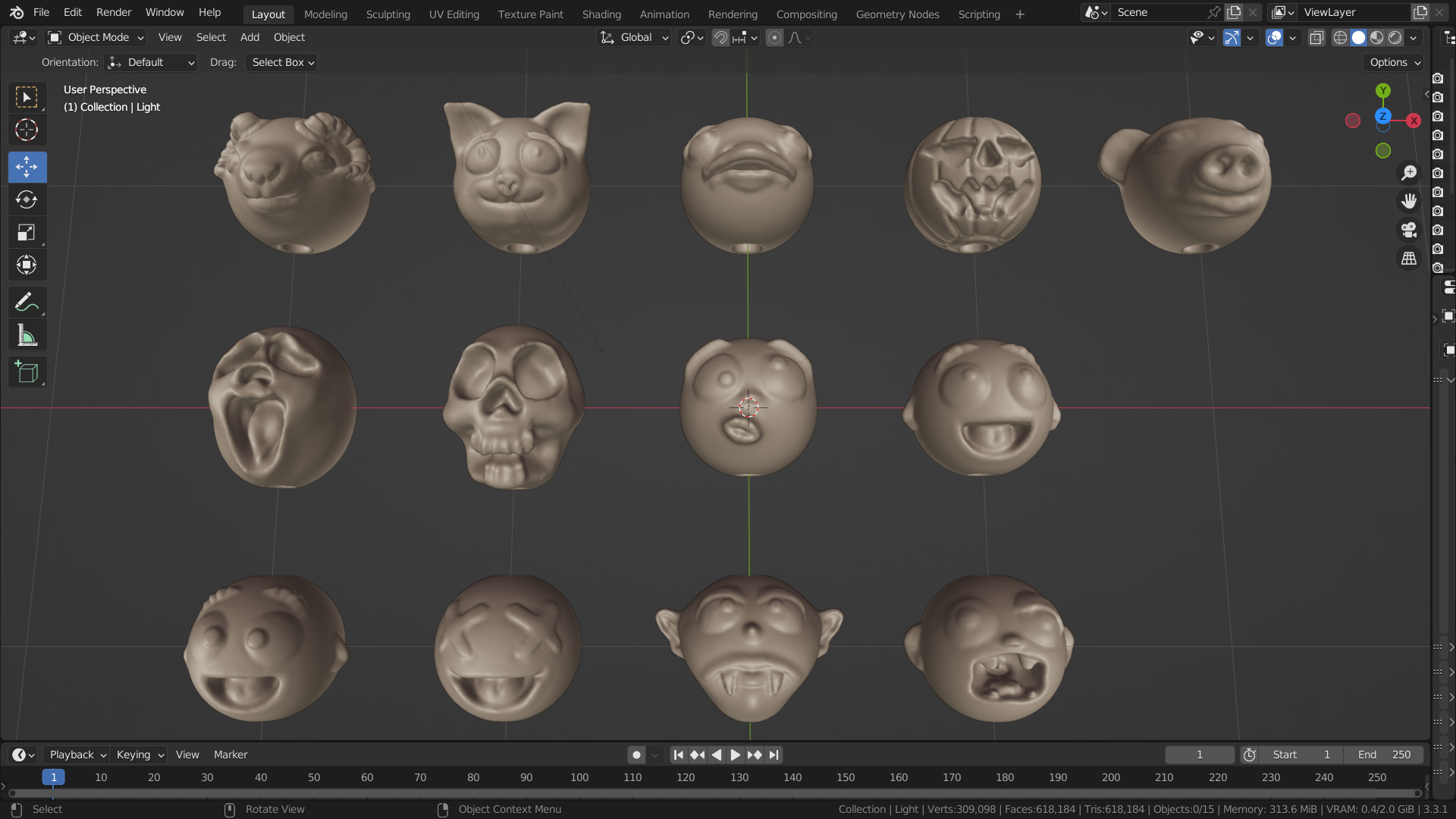Image resolution: width=1456 pixels, height=819 pixels.
Task: Click the Options button in viewport header
Action: [x=1394, y=62]
